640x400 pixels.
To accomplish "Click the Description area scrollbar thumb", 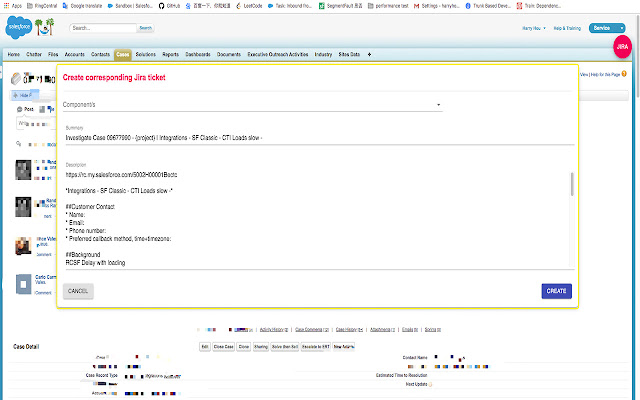I will [572, 184].
